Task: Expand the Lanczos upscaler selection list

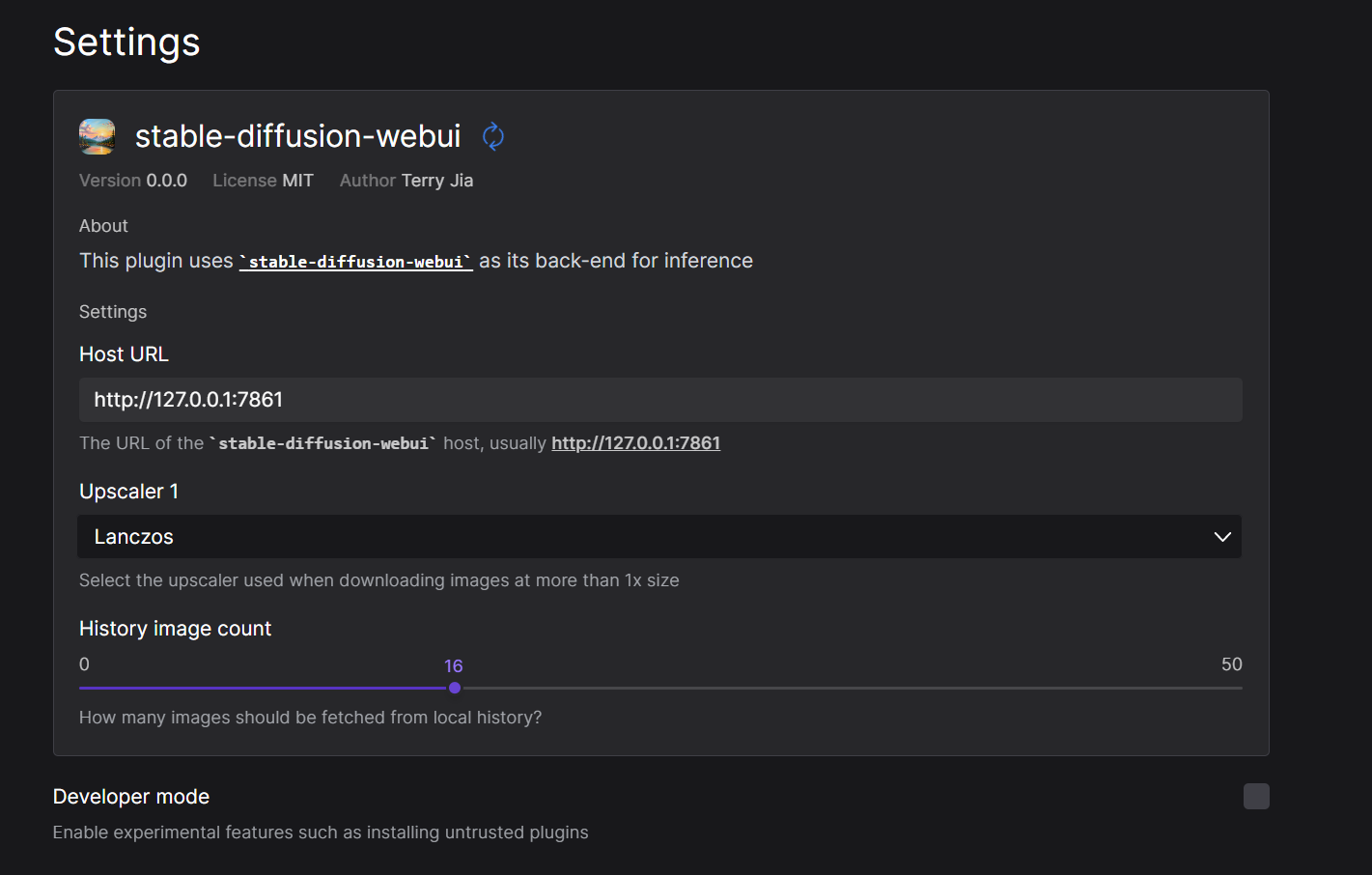Action: (x=659, y=537)
